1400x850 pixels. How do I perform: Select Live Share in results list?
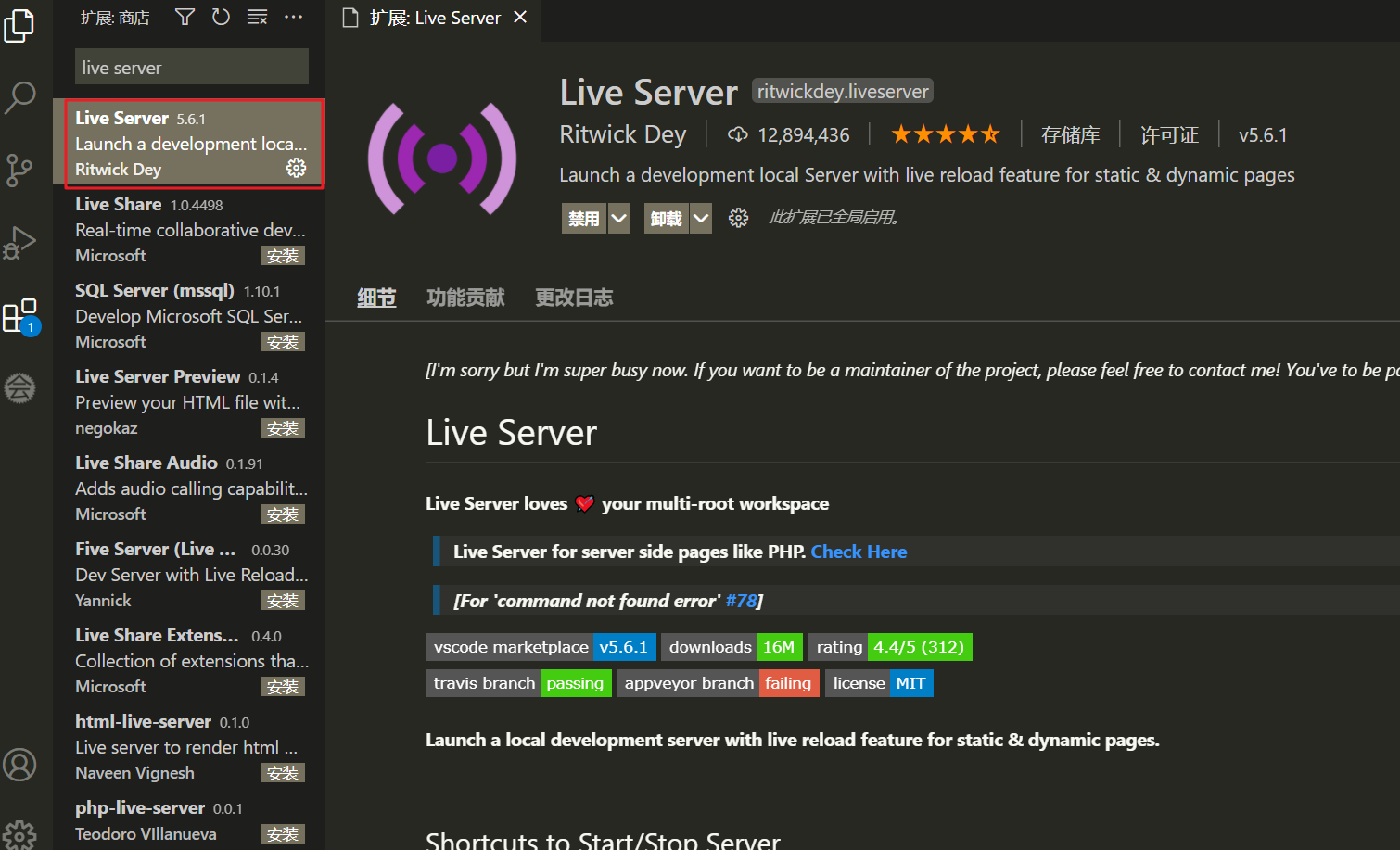(189, 230)
